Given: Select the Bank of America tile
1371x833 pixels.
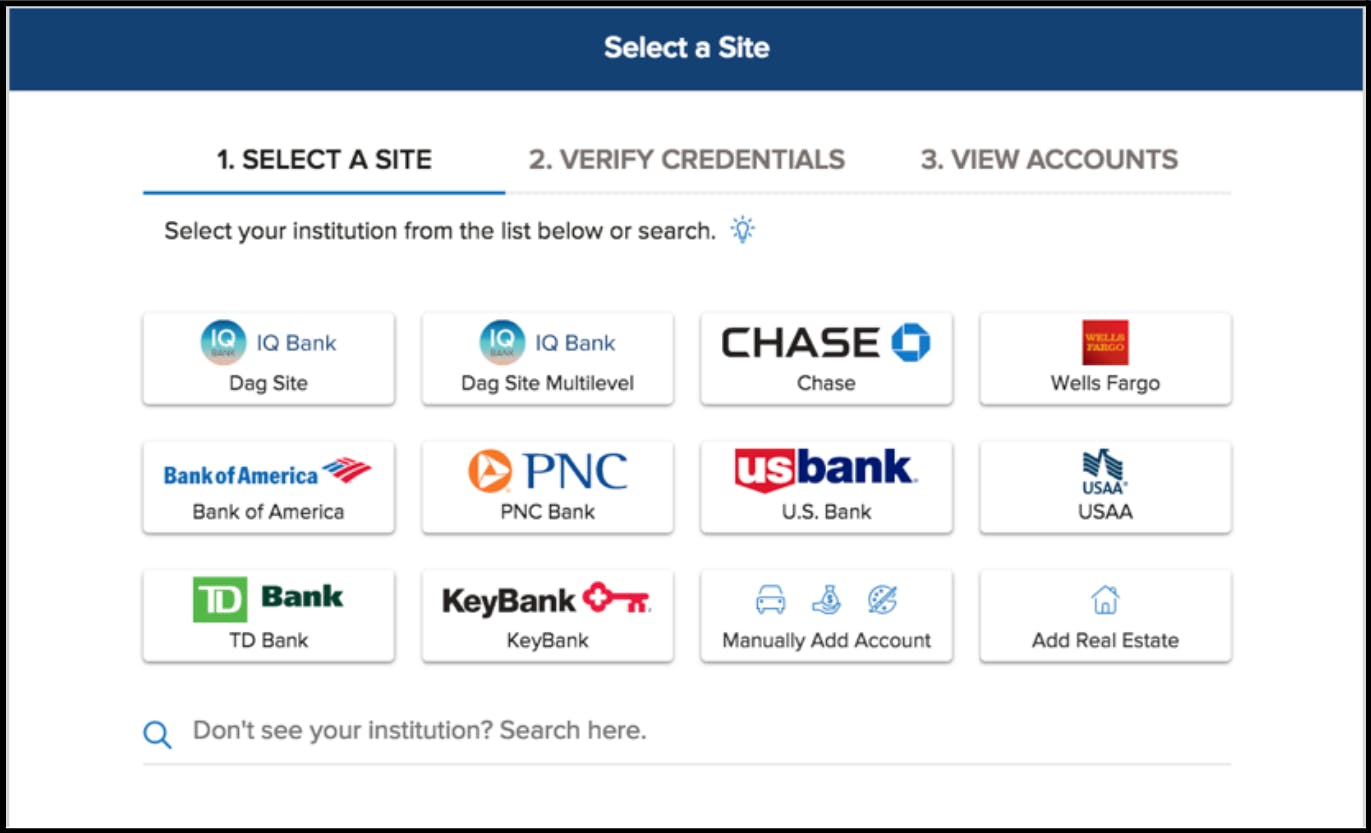Looking at the screenshot, I should click(x=268, y=488).
